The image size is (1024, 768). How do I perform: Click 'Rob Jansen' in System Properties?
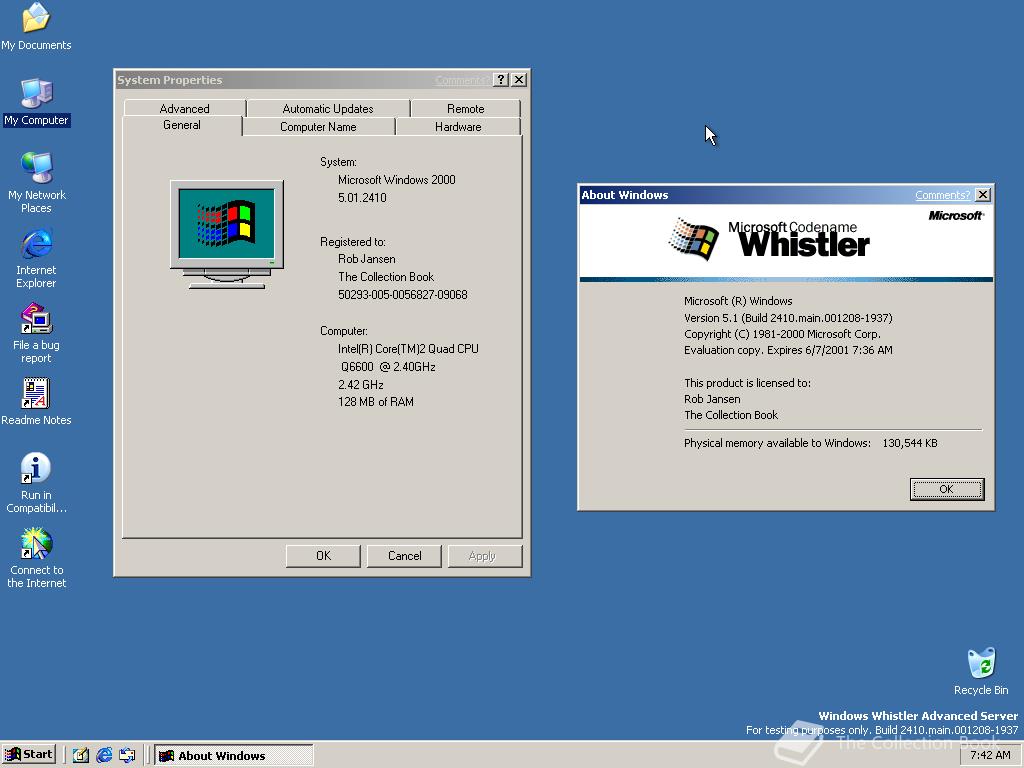366,259
